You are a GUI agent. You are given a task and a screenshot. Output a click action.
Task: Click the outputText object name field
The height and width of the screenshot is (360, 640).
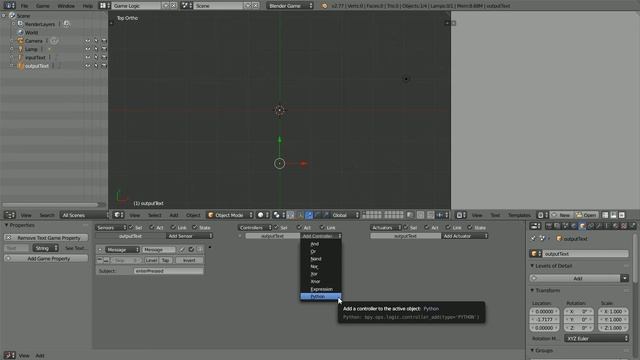point(585,253)
